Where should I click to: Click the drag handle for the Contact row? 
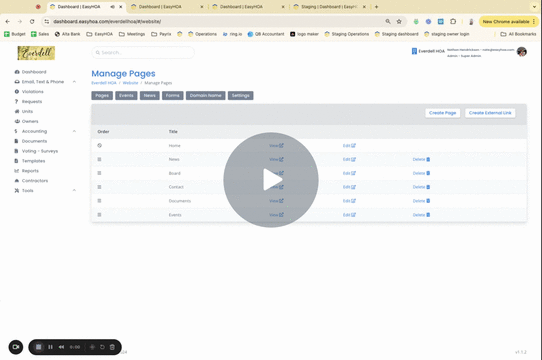(x=100, y=187)
